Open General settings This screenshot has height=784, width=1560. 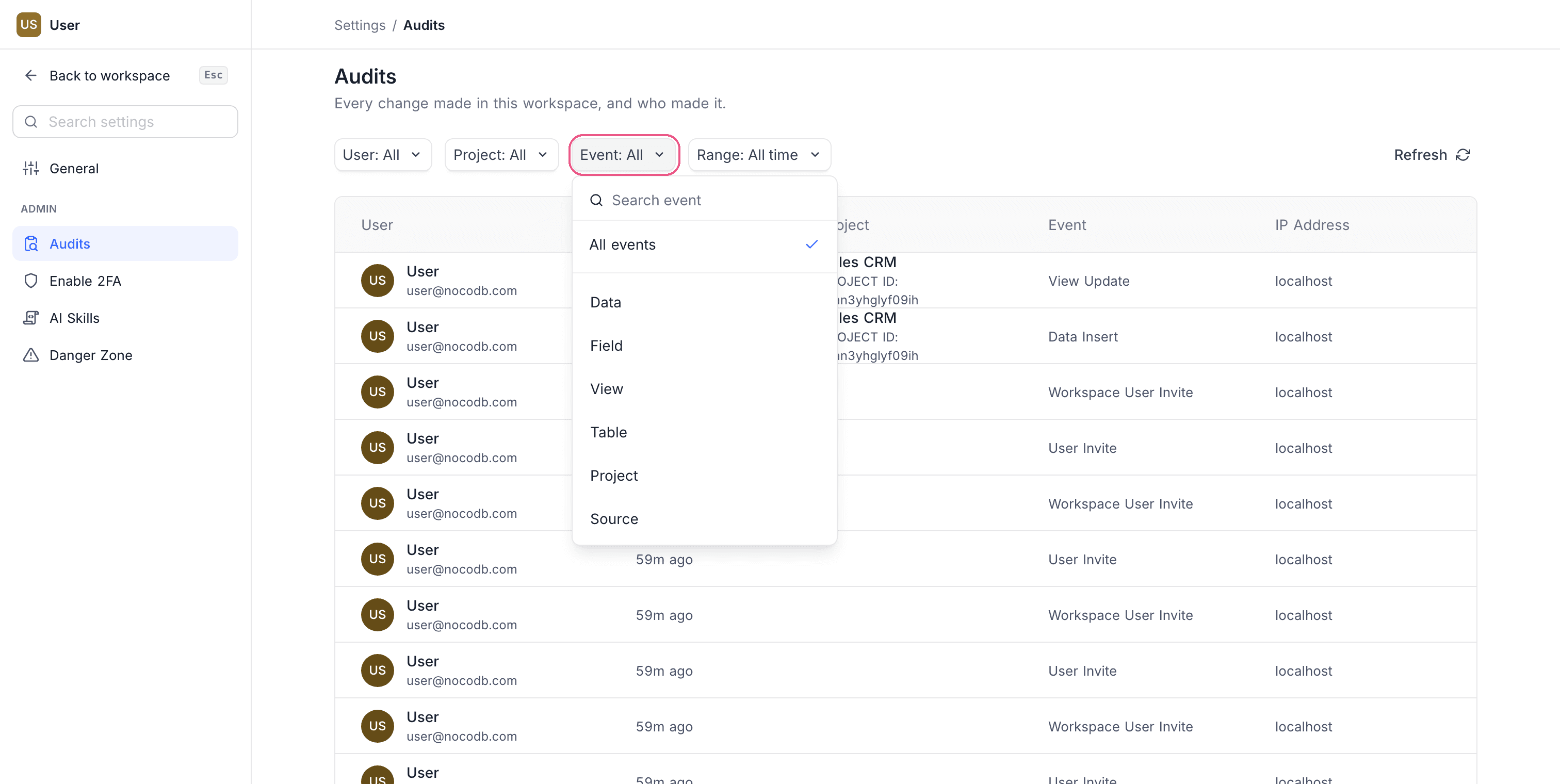pyautogui.click(x=125, y=168)
